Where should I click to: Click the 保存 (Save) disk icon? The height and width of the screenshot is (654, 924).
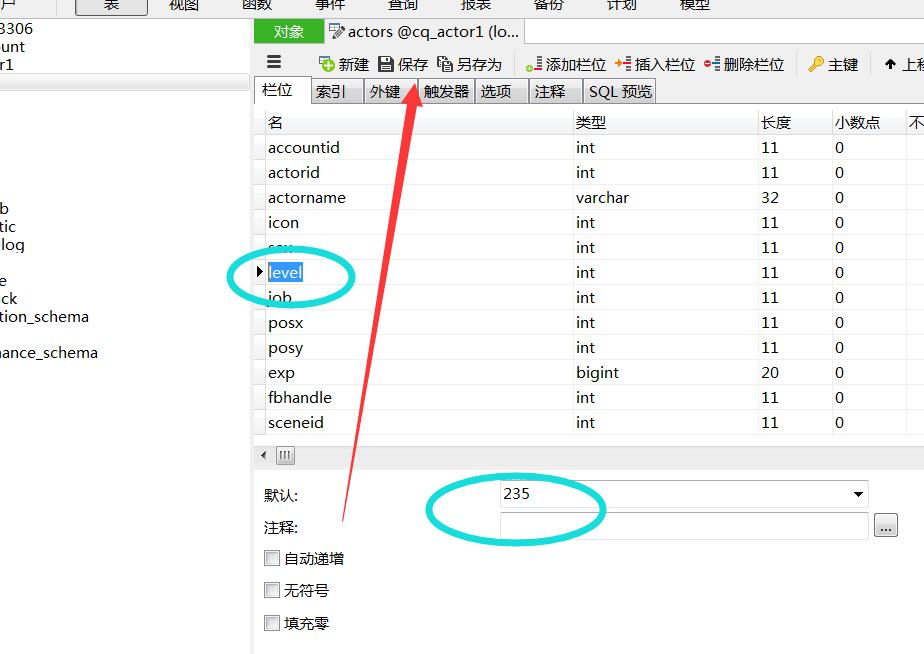[x=386, y=64]
